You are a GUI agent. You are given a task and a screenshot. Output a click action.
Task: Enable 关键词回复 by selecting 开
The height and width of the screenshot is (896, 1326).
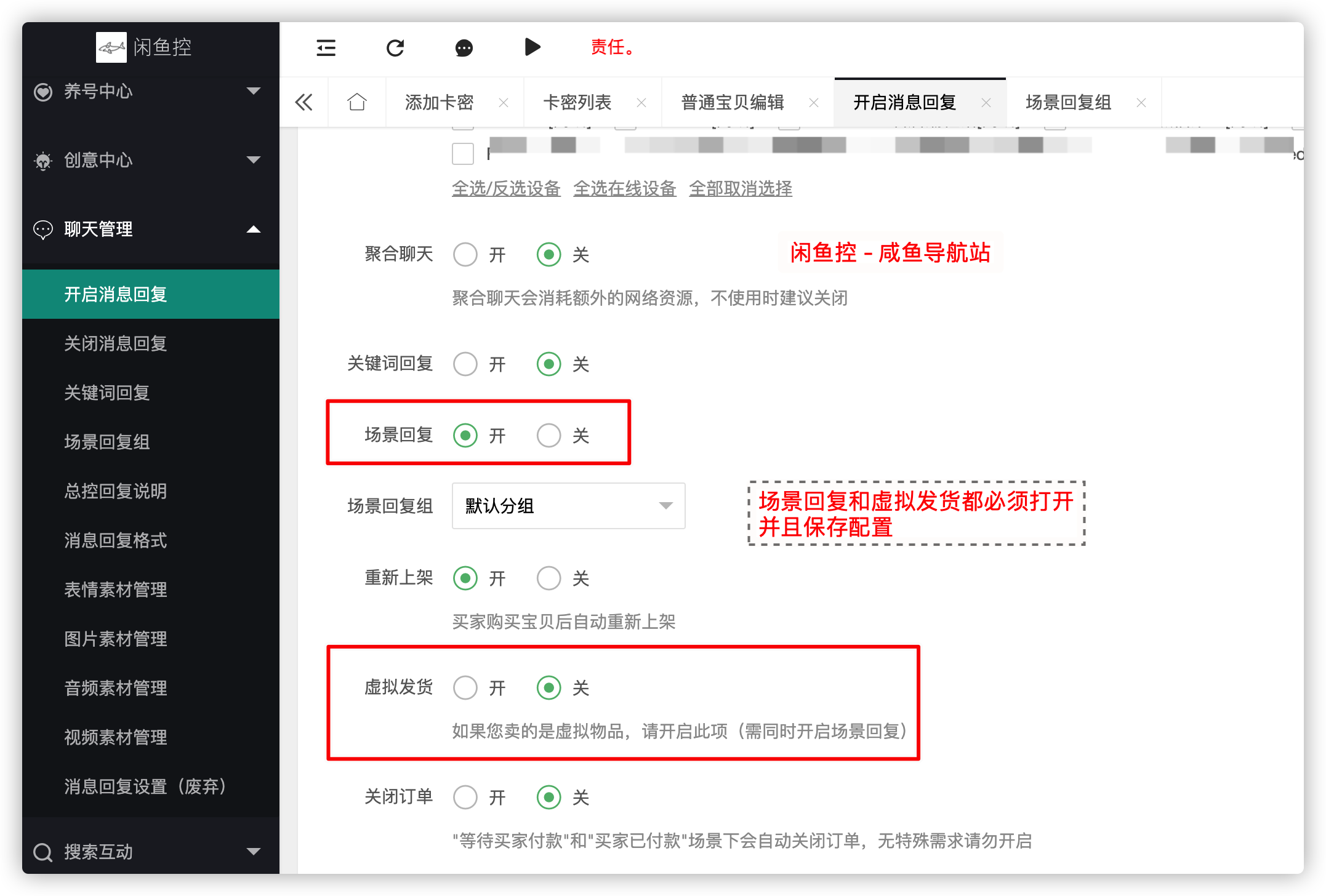pyautogui.click(x=465, y=364)
